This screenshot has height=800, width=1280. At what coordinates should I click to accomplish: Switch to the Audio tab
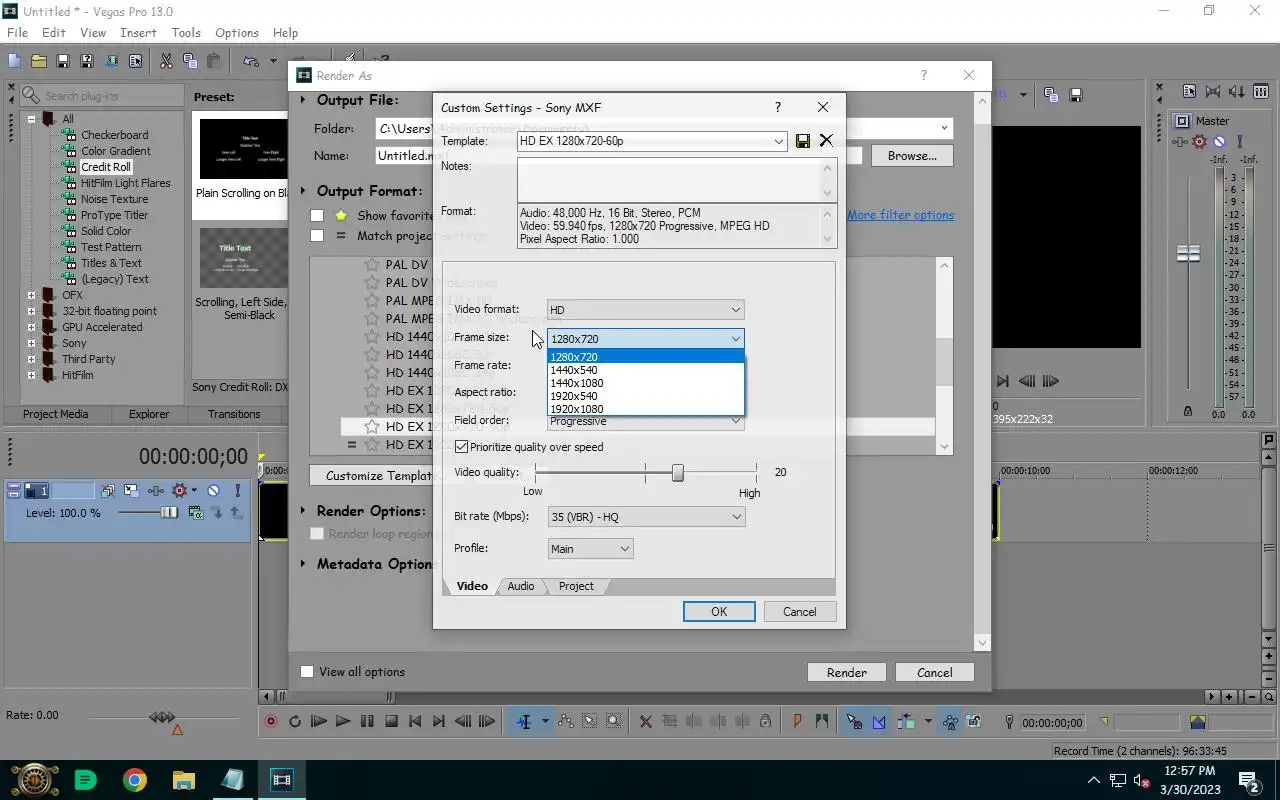pyautogui.click(x=520, y=586)
